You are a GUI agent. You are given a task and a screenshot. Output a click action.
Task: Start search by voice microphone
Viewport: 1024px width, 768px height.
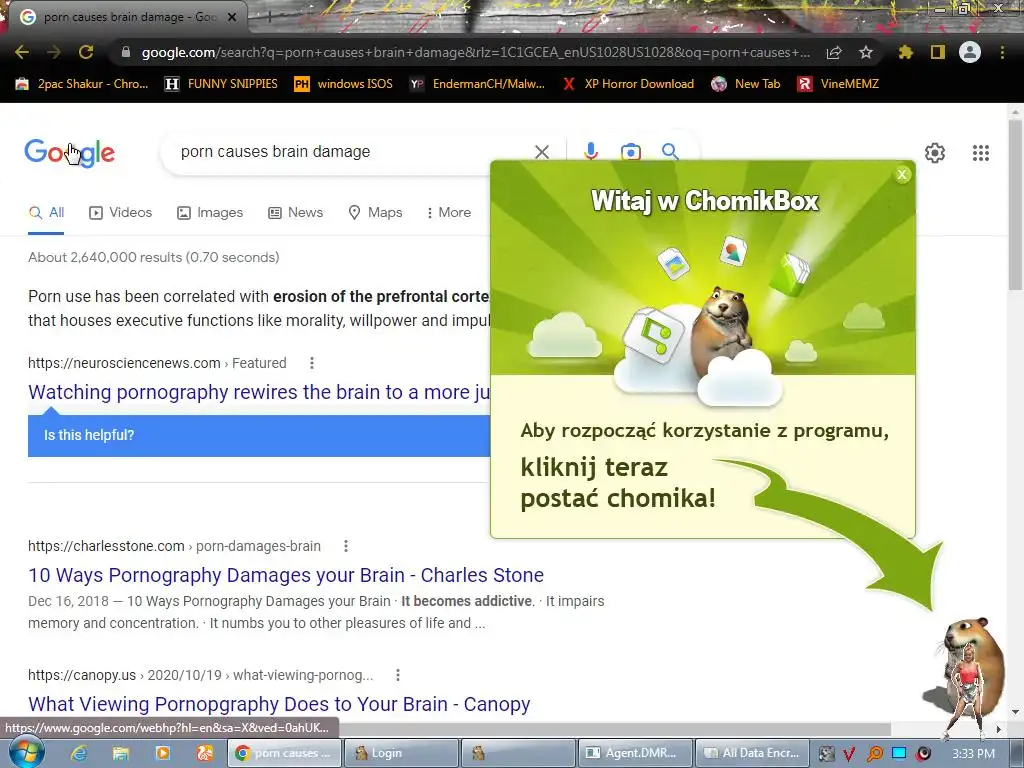(591, 152)
